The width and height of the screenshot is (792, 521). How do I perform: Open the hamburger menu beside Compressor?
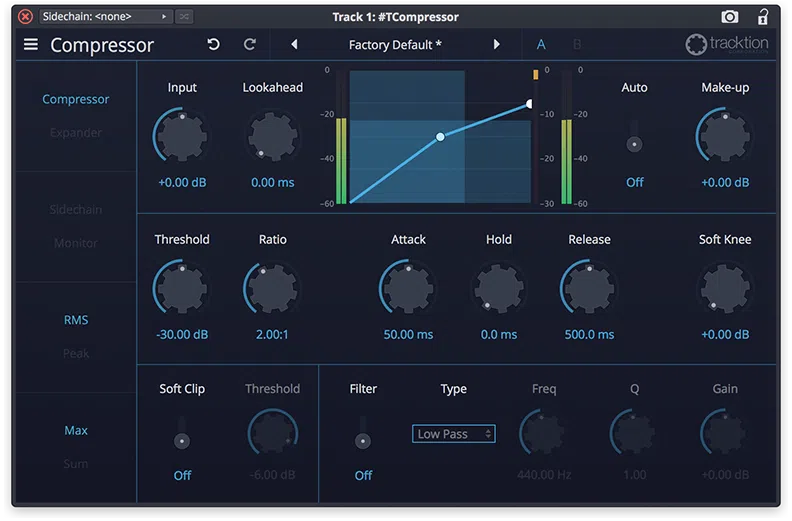[31, 44]
